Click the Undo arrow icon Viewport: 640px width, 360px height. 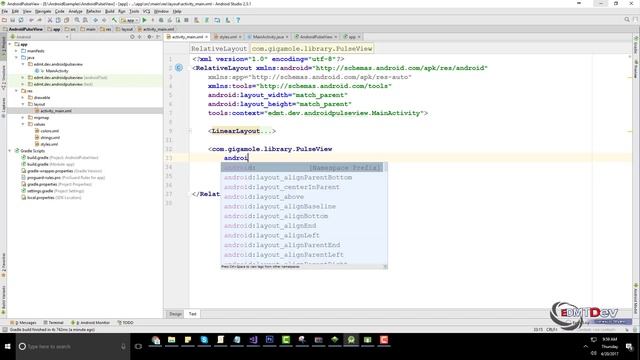coord(31,20)
